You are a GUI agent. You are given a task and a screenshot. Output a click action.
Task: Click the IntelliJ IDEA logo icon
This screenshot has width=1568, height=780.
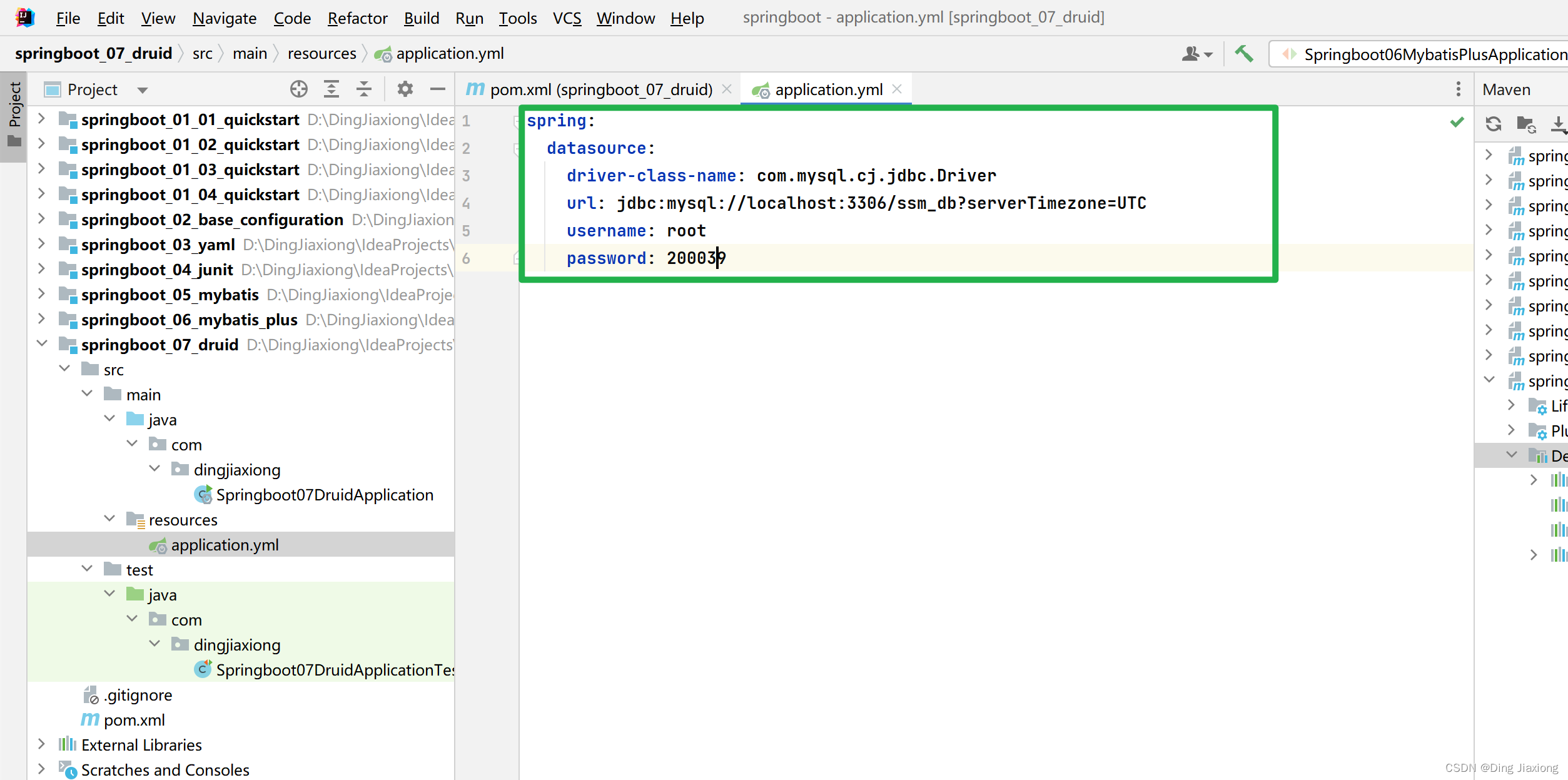point(24,18)
